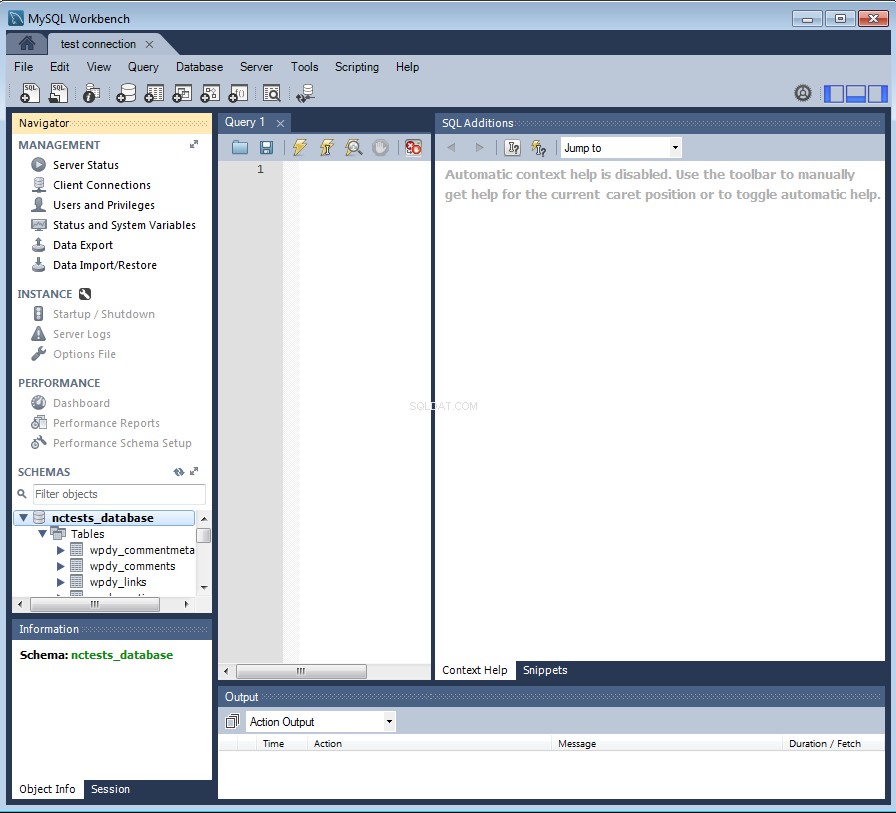
Task: Reconnect to DBMS toolbar icon
Action: 305,93
